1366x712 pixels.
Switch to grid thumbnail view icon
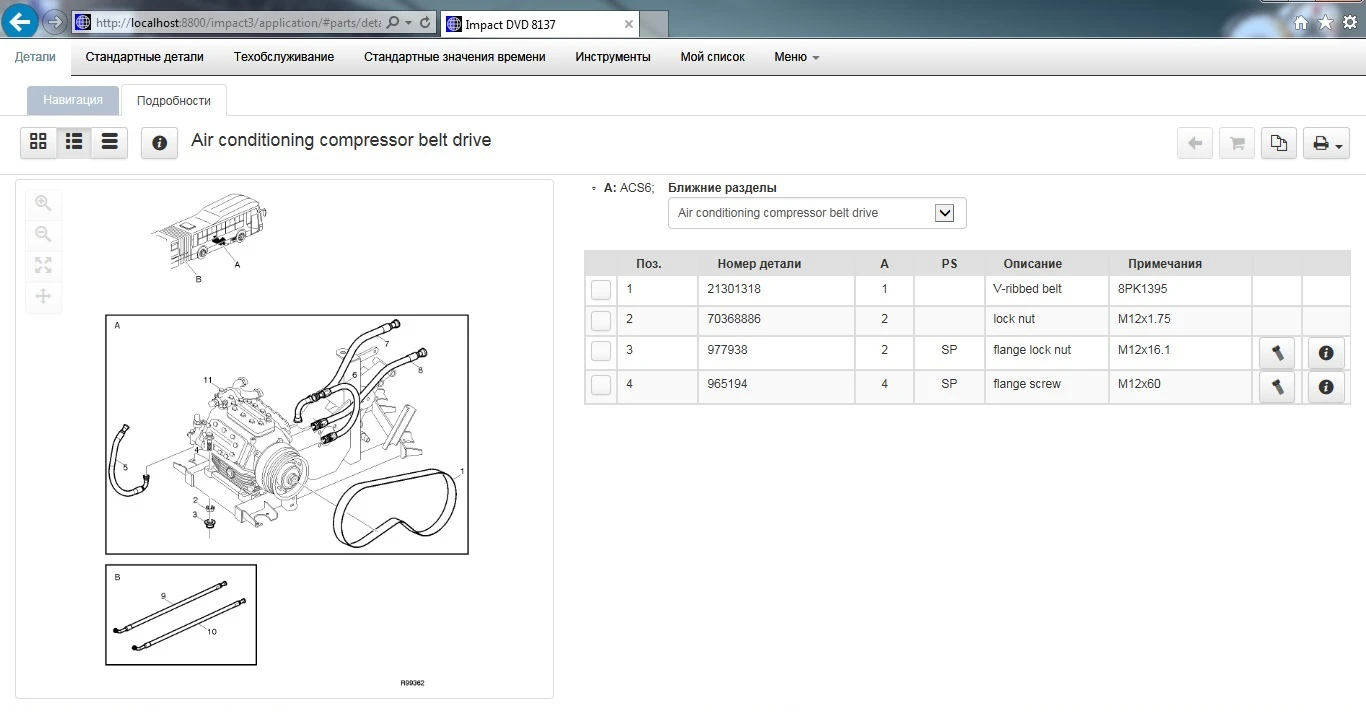coord(38,143)
